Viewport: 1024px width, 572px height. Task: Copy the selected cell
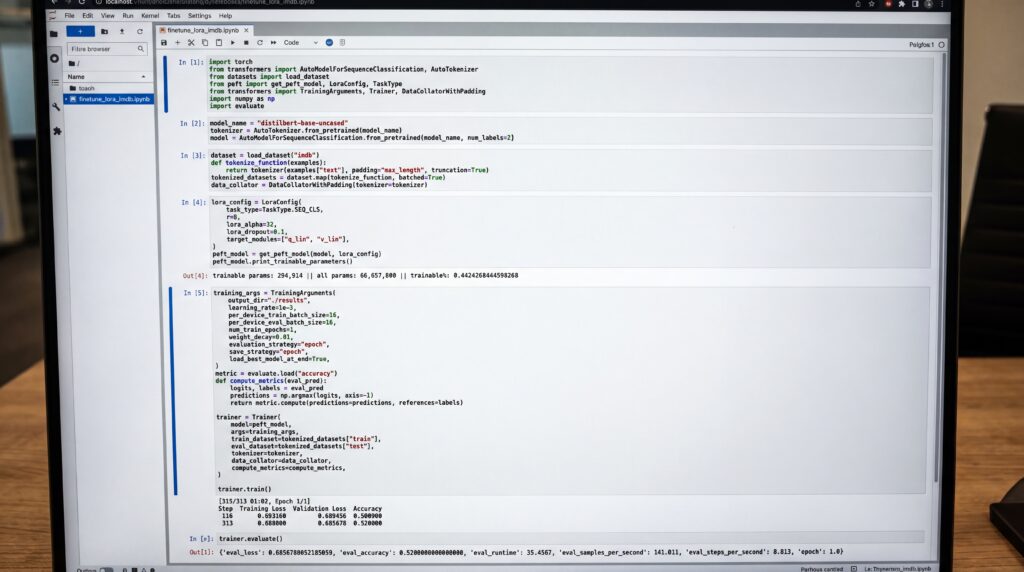205,42
